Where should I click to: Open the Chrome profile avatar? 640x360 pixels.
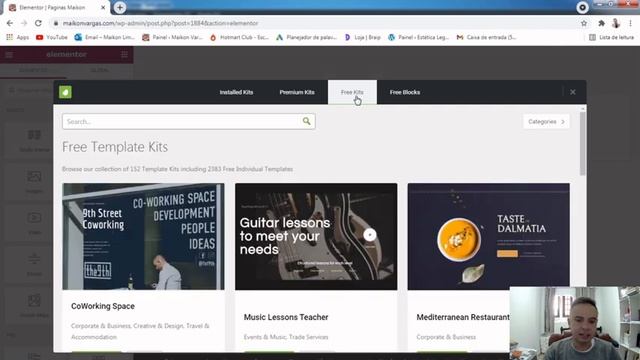coord(616,23)
